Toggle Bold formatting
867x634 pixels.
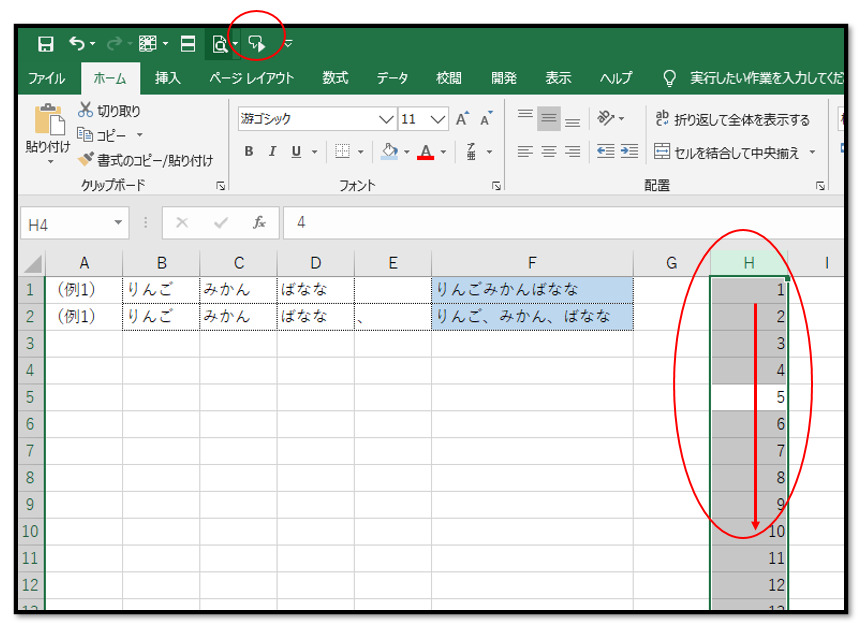pos(249,152)
